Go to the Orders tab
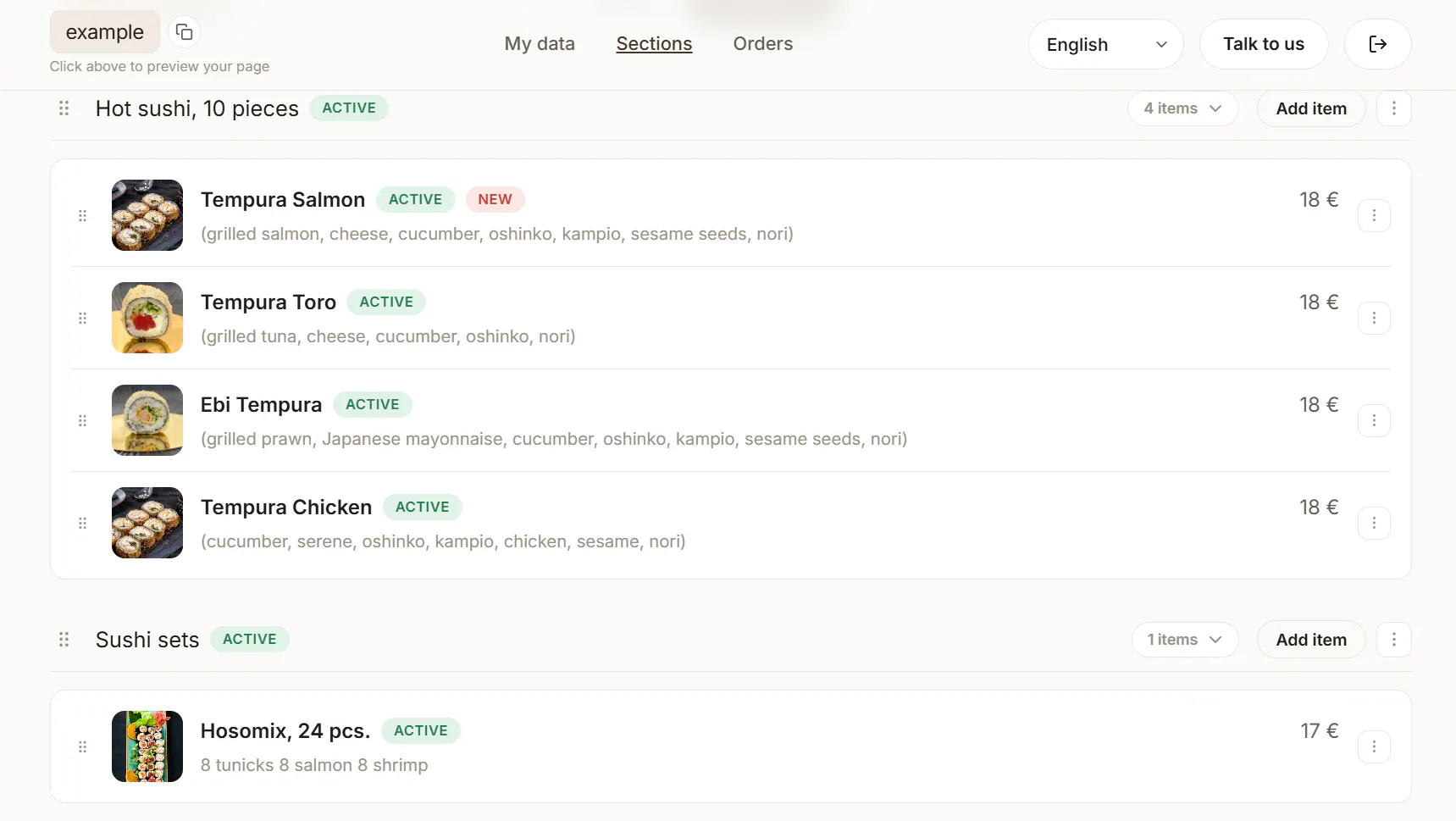 tap(763, 44)
